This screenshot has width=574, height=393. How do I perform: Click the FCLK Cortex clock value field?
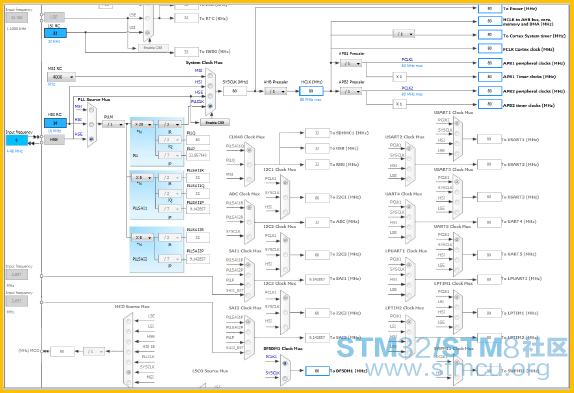(x=490, y=48)
